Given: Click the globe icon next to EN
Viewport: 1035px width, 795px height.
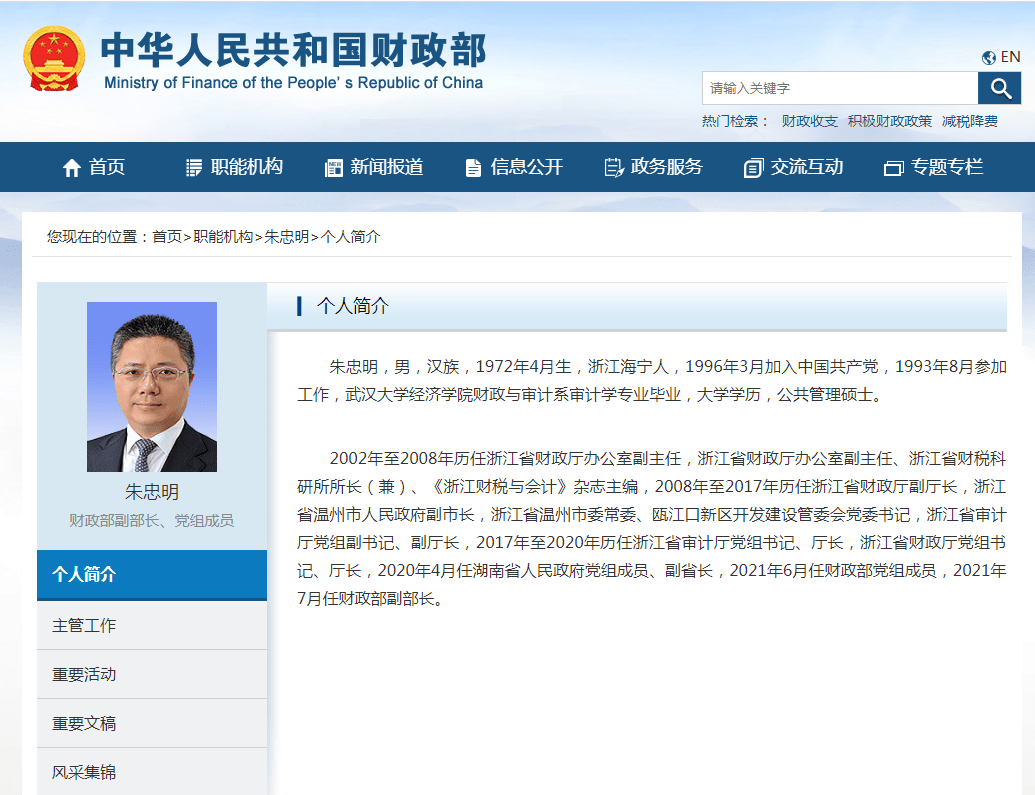Looking at the screenshot, I should click(x=988, y=58).
